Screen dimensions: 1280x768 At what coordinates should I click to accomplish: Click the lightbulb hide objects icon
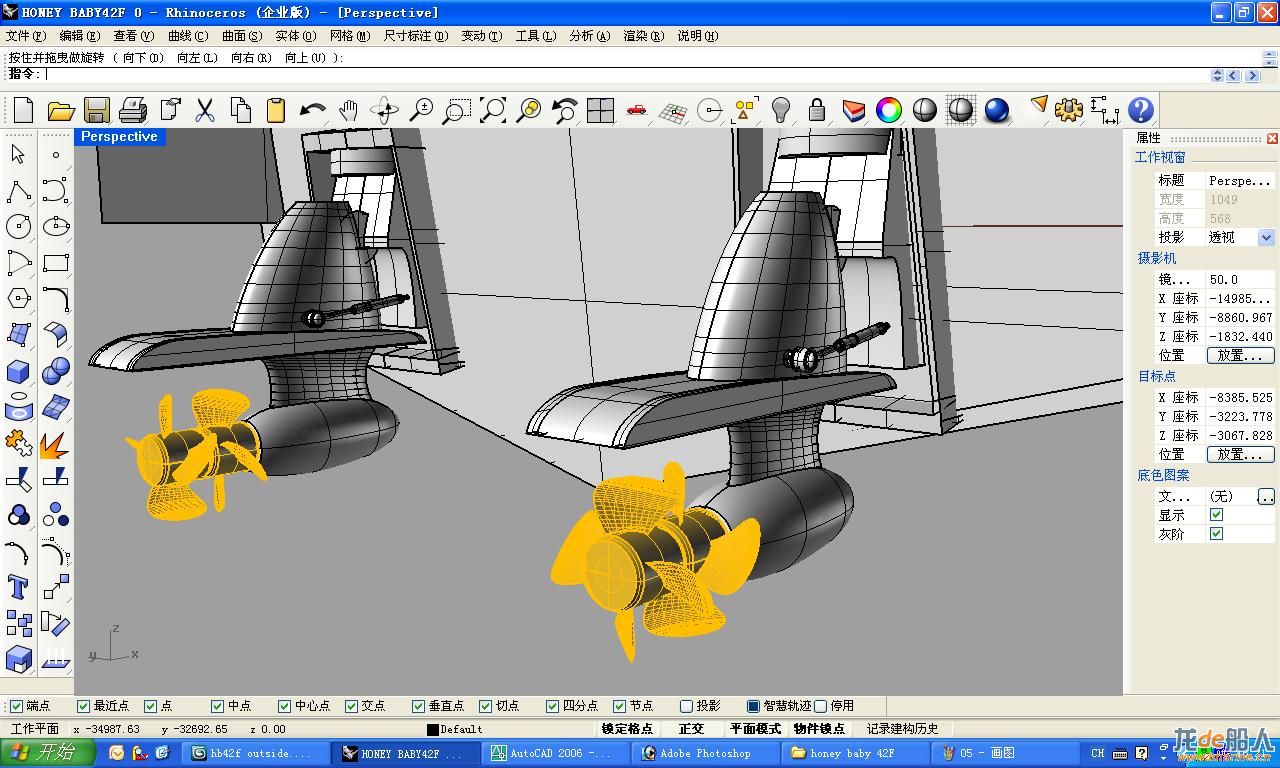(781, 110)
